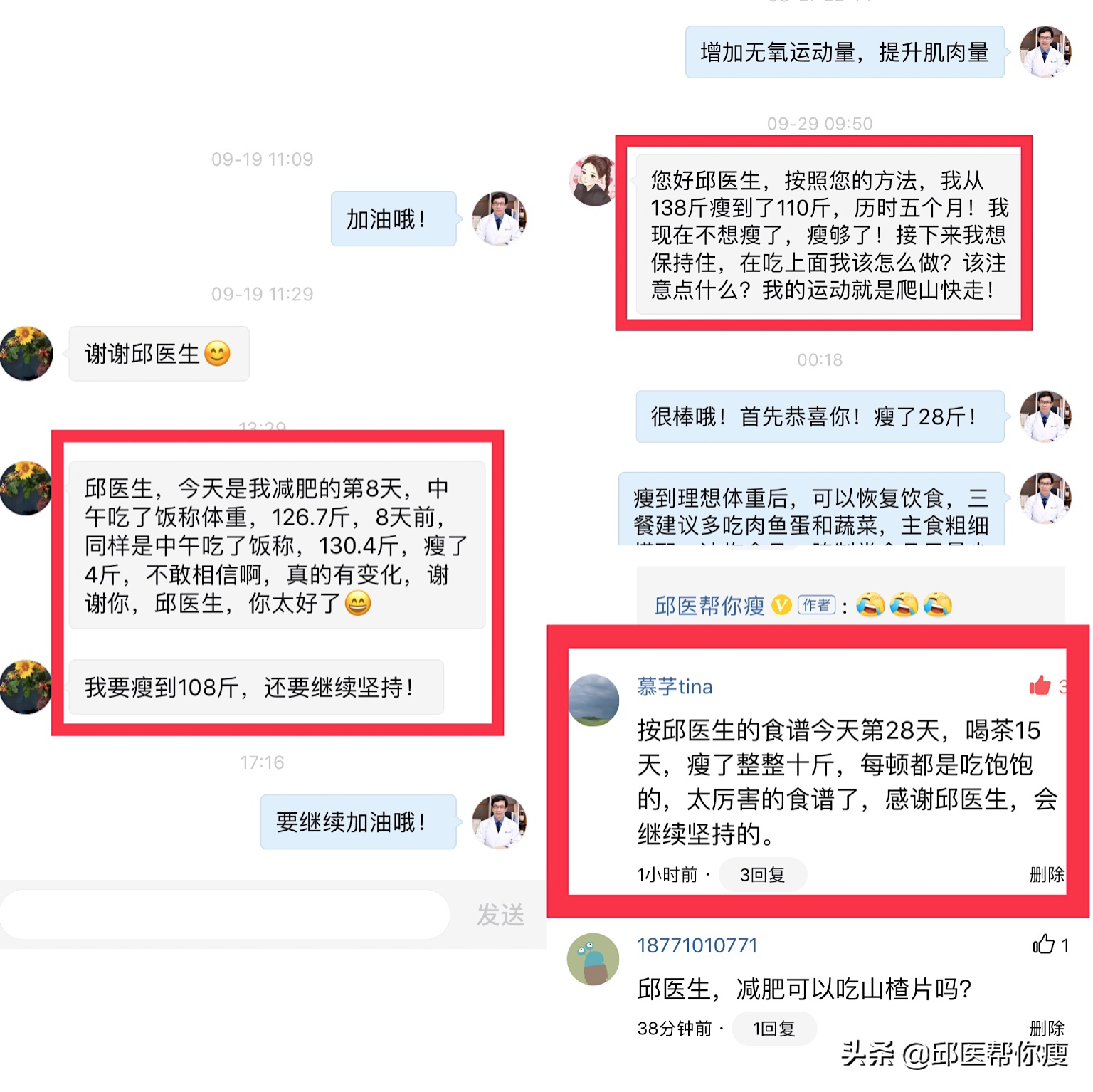The image size is (1093, 1092).
Task: Open the sunflower avatar beside 谢谢邱医生
Action: pos(26,353)
